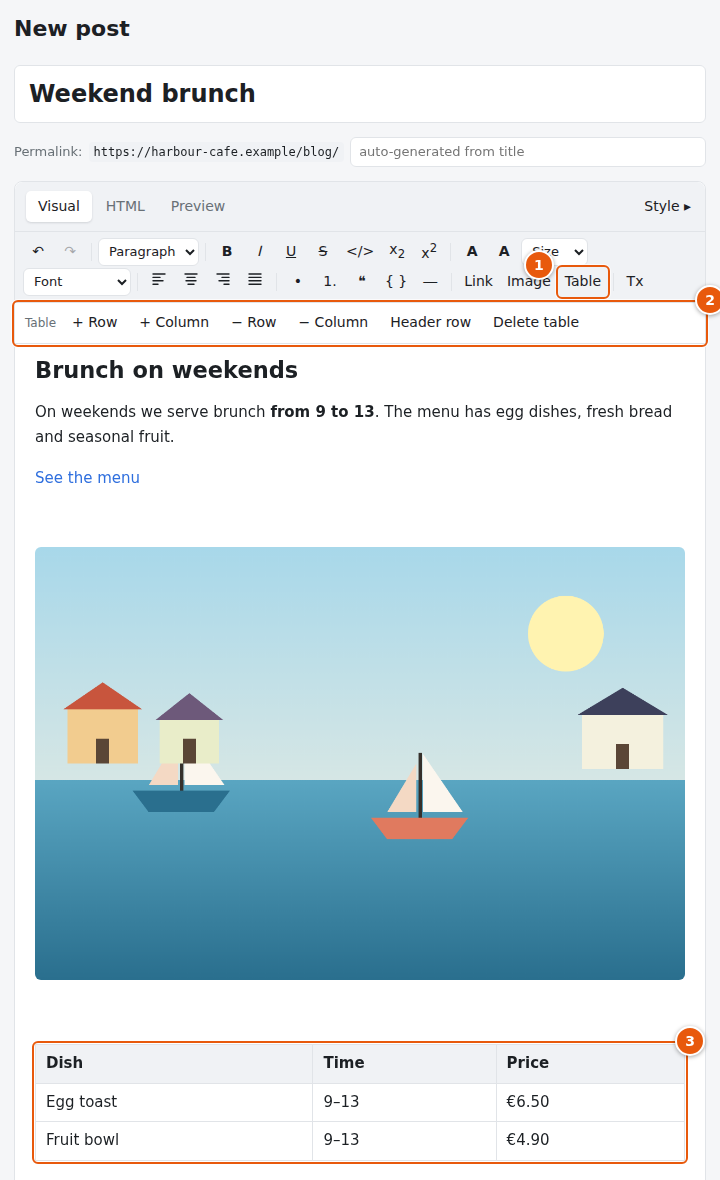
Task: Toggle bold formatting
Action: [226, 251]
